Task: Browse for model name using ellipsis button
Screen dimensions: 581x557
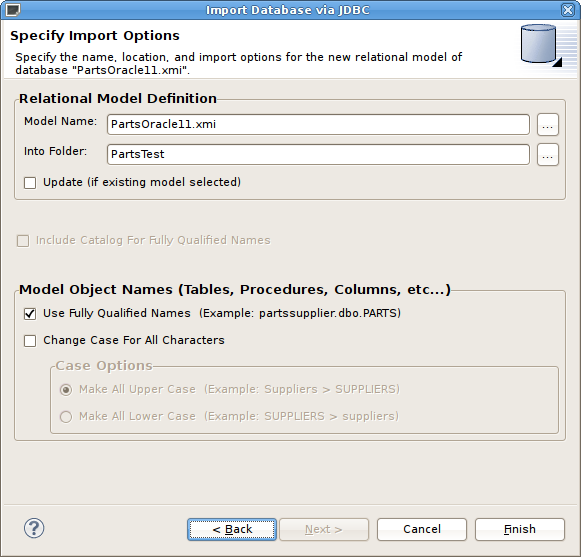Action: point(548,125)
